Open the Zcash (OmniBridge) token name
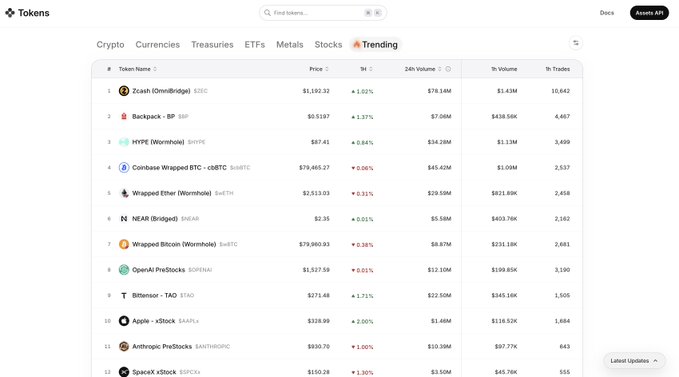679x377 pixels. 161,91
